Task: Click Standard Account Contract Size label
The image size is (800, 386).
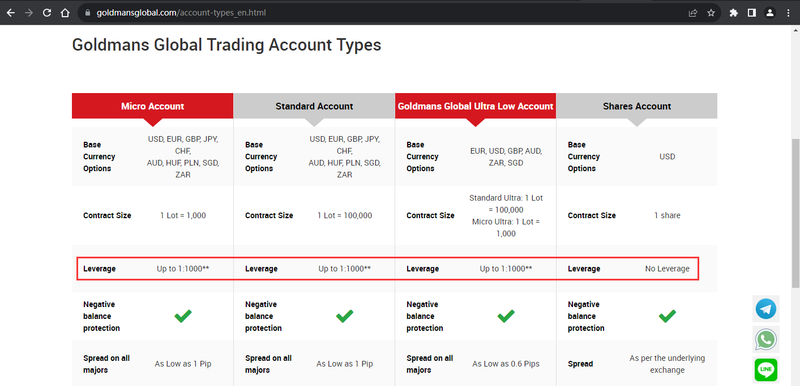Action: 269,216
